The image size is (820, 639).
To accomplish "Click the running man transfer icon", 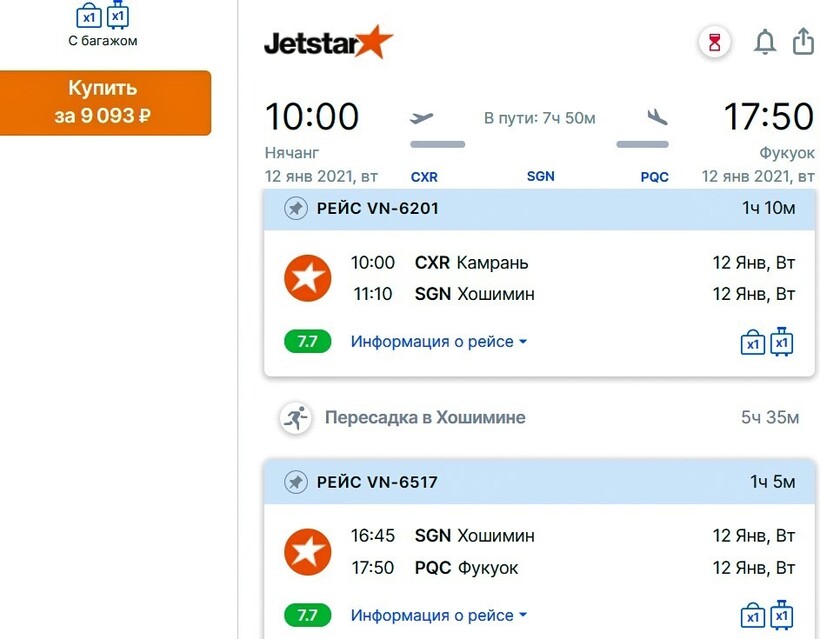I will (x=295, y=418).
